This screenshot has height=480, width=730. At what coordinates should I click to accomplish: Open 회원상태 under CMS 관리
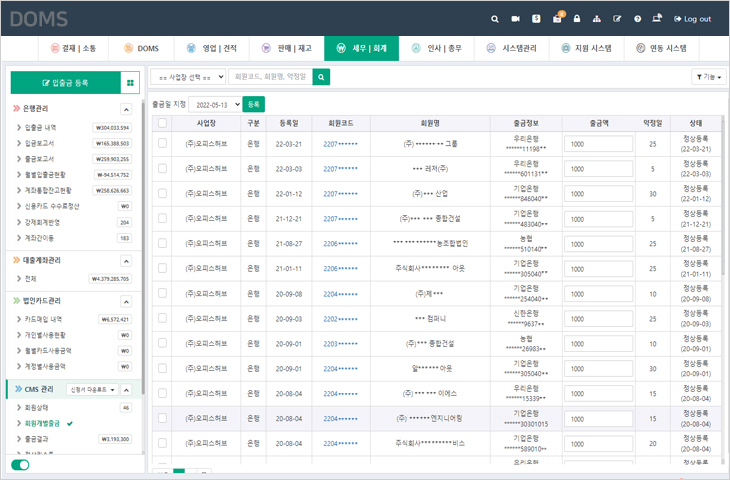(36, 408)
